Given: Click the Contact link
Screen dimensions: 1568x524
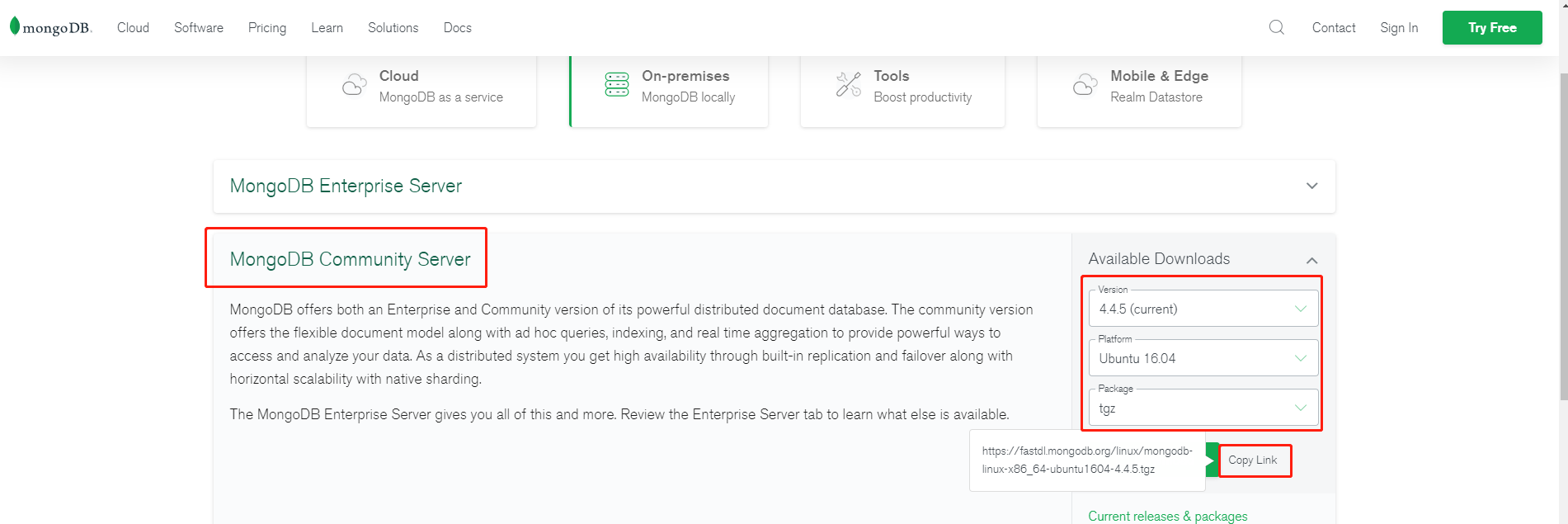Looking at the screenshot, I should tap(1334, 27).
